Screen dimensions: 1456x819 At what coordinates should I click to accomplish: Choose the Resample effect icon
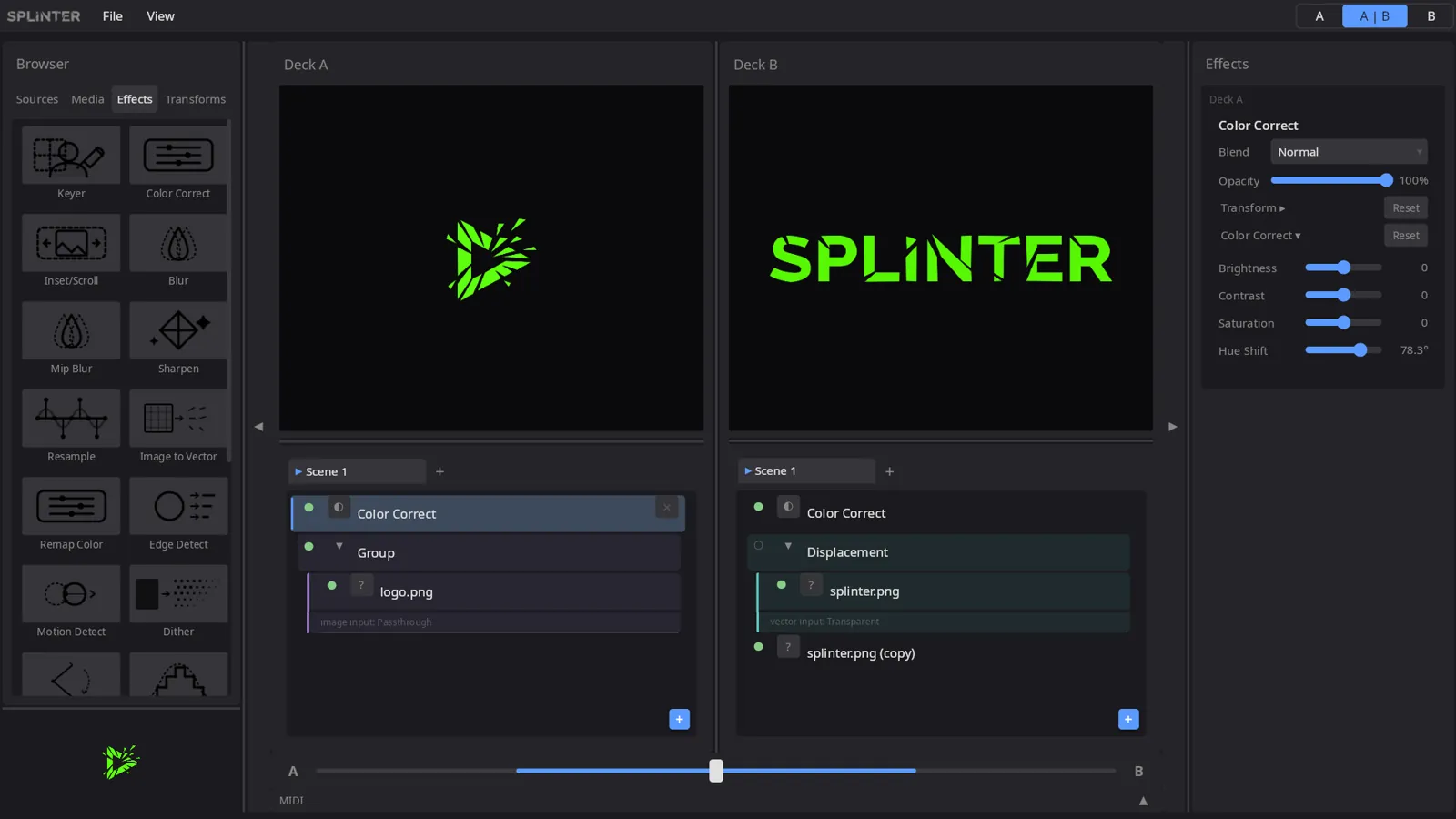point(71,419)
